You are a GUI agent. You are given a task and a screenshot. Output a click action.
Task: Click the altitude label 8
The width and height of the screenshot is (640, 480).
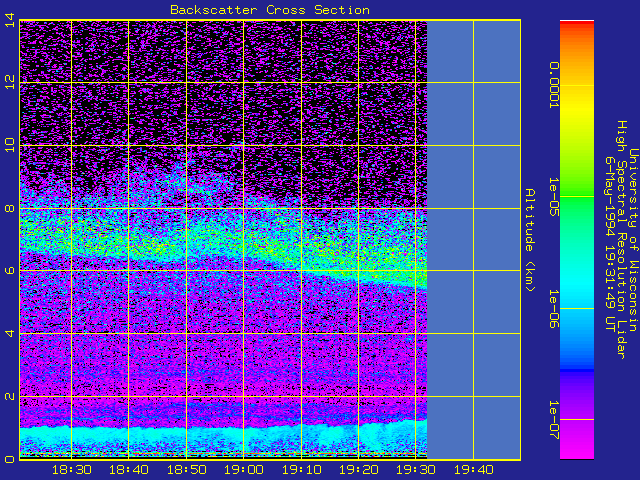click(x=10, y=209)
